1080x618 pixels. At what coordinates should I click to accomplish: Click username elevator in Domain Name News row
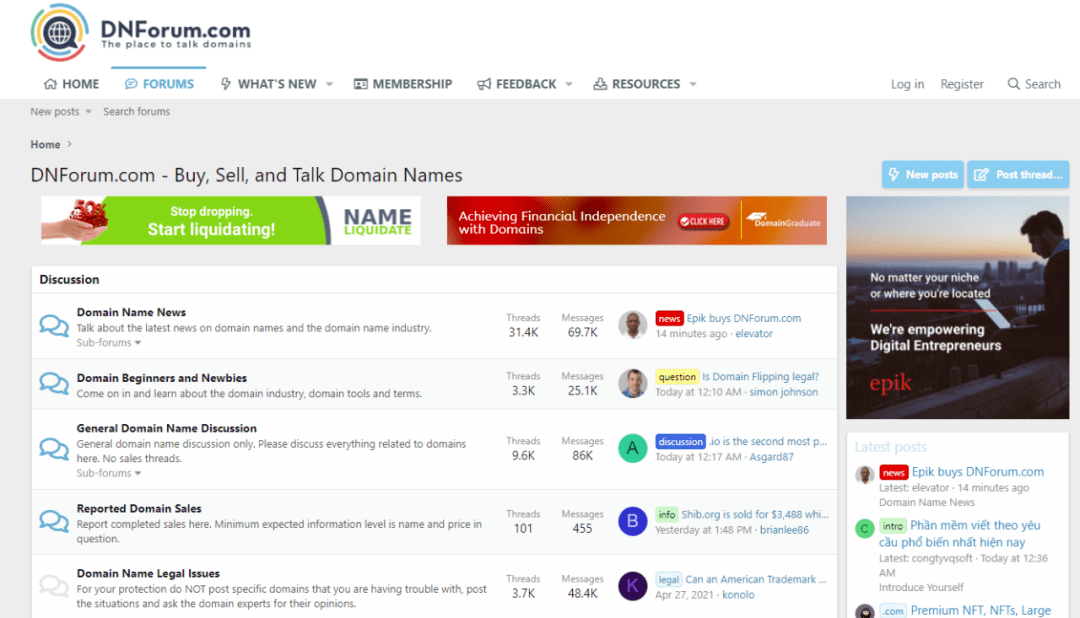754,333
